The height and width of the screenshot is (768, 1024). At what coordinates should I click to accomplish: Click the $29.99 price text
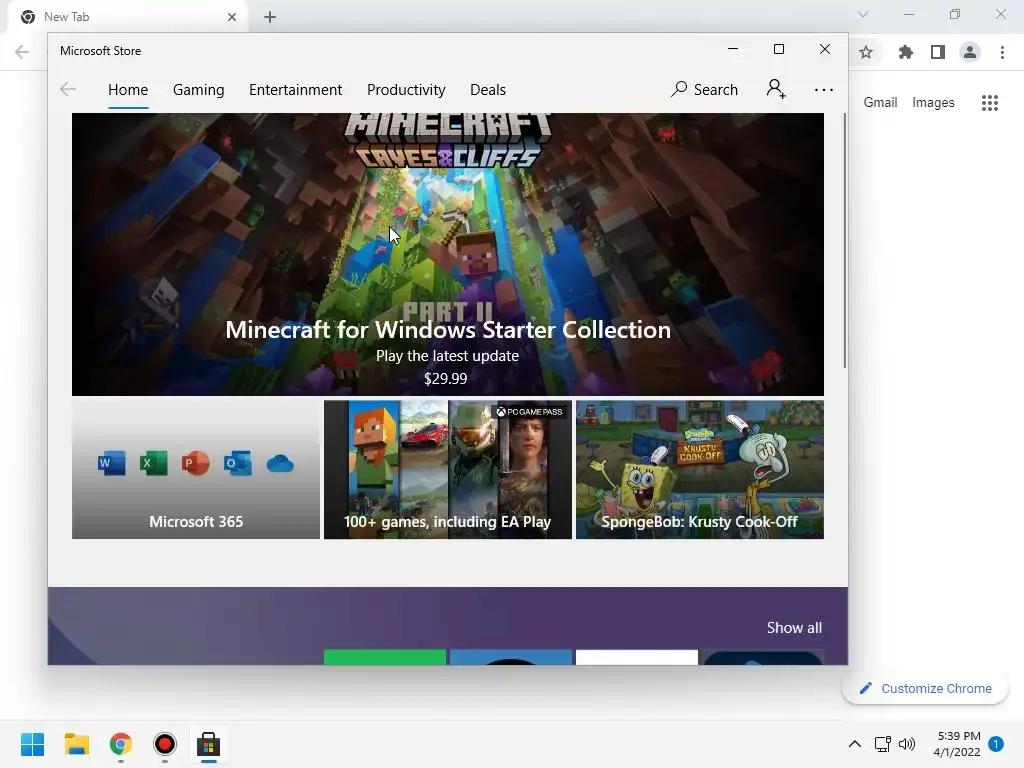(445, 379)
